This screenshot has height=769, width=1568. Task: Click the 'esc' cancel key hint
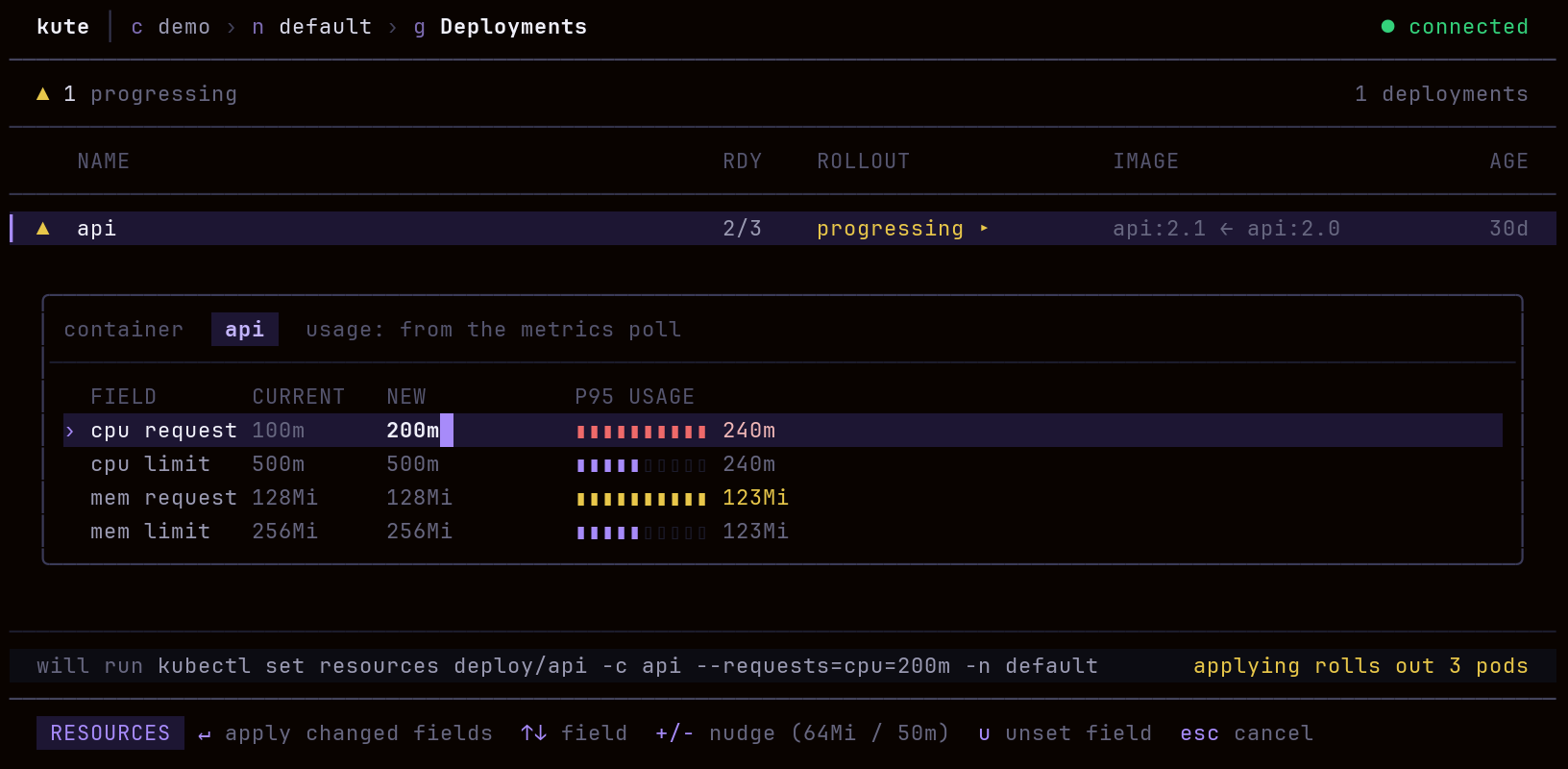tap(1199, 733)
